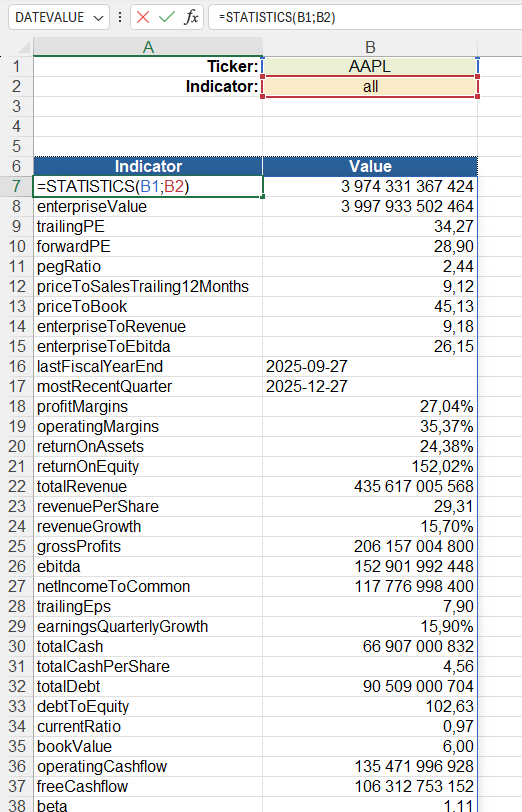Select the earningsQuarterlyGrowth cell
The height and width of the screenshot is (812, 522).
tap(148, 627)
